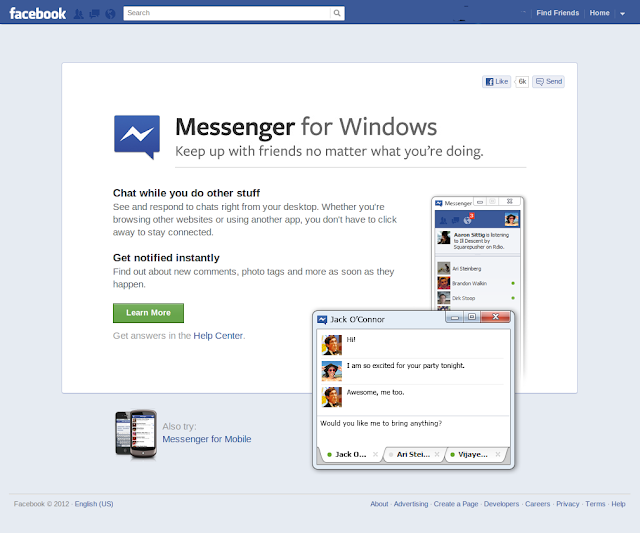Click the search magnifier button

click(337, 13)
